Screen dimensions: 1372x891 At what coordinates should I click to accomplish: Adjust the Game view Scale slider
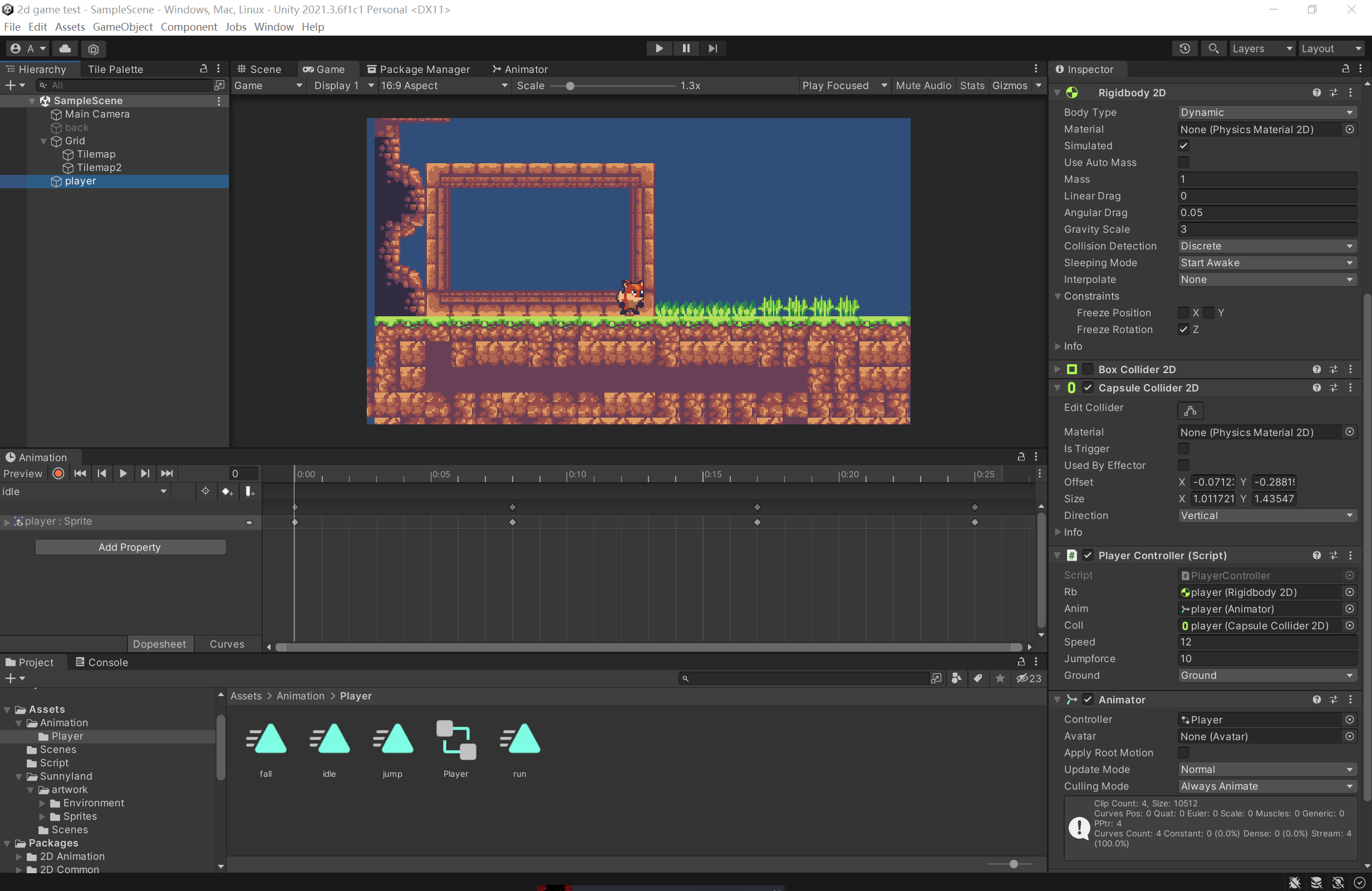click(x=569, y=86)
